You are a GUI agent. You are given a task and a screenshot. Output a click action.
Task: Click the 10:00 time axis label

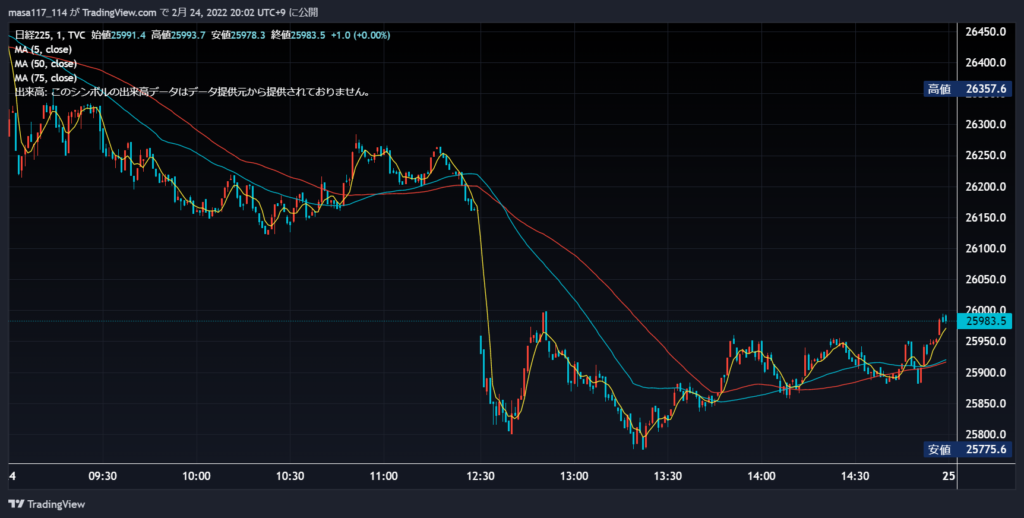196,476
